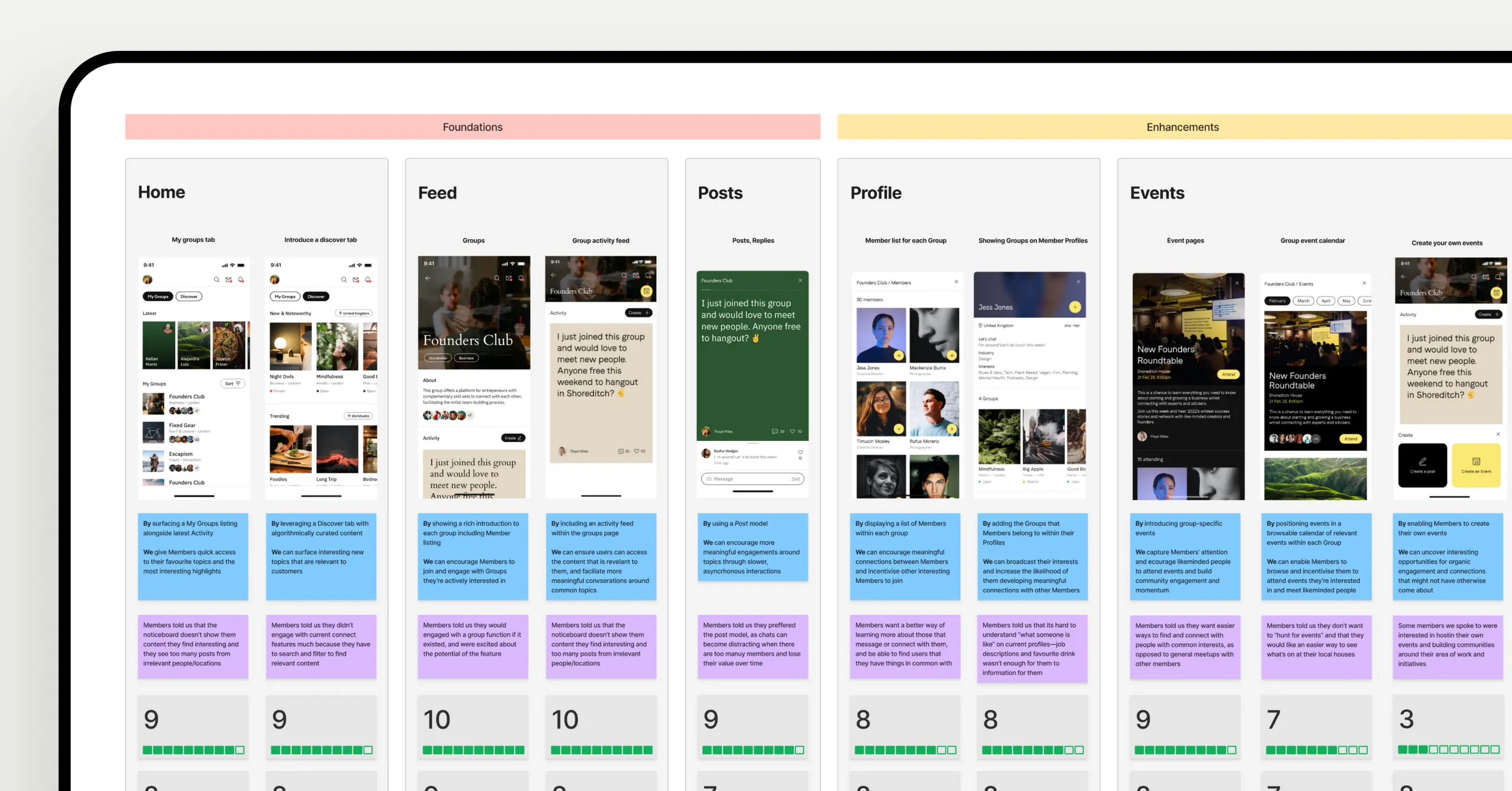1512x791 pixels.
Task: Click yellow calendar icon in Group activity feed
Action: 647,291
